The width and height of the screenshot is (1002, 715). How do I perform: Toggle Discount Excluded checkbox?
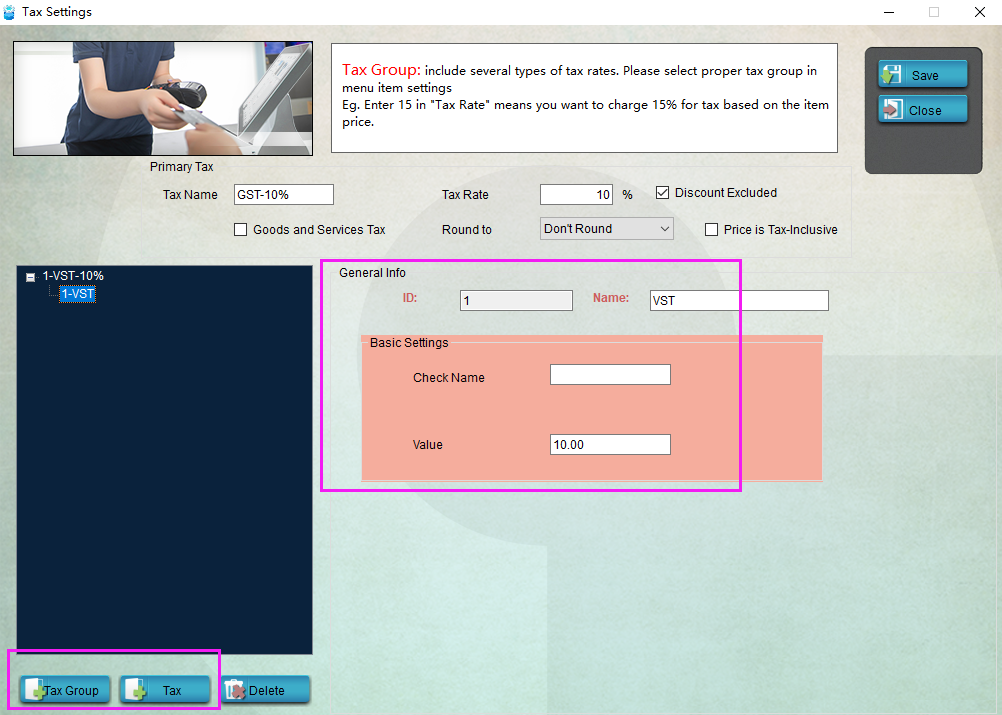click(x=663, y=192)
